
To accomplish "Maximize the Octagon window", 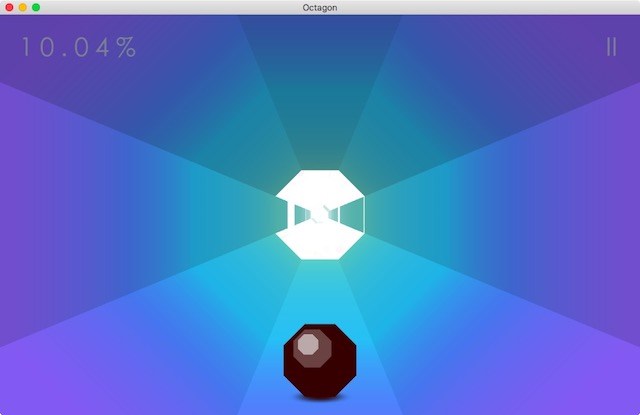I will coord(36,7).
